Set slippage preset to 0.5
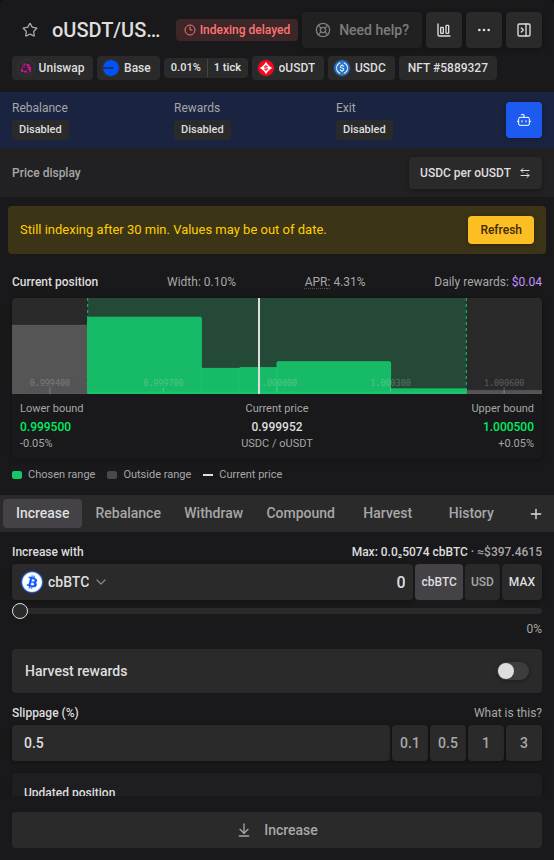 pos(448,743)
